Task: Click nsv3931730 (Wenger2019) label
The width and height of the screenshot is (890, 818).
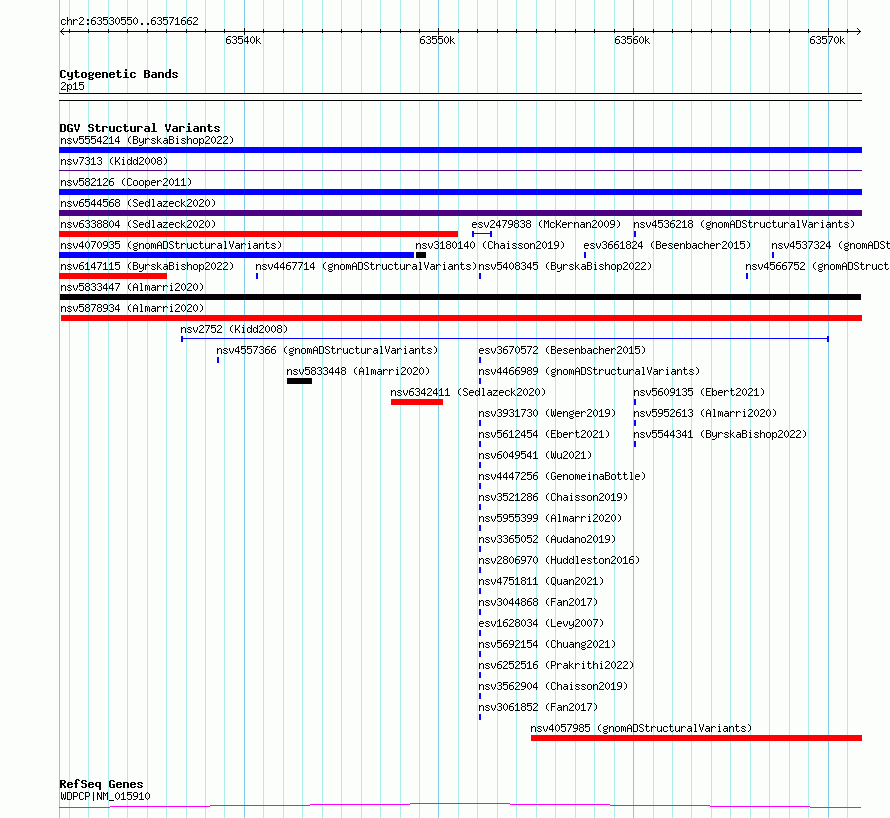Action: tap(547, 413)
